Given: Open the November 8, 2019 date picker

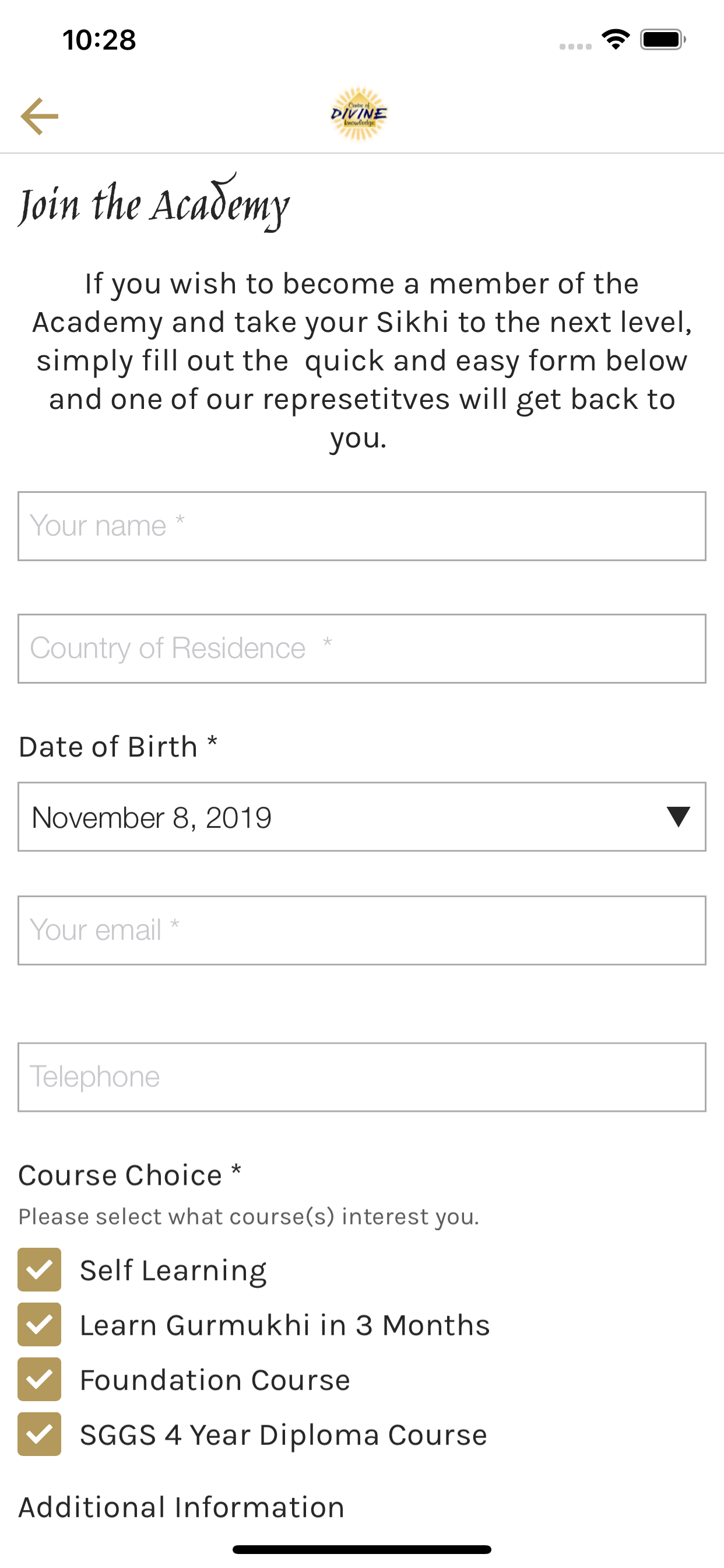Looking at the screenshot, I should [x=362, y=816].
